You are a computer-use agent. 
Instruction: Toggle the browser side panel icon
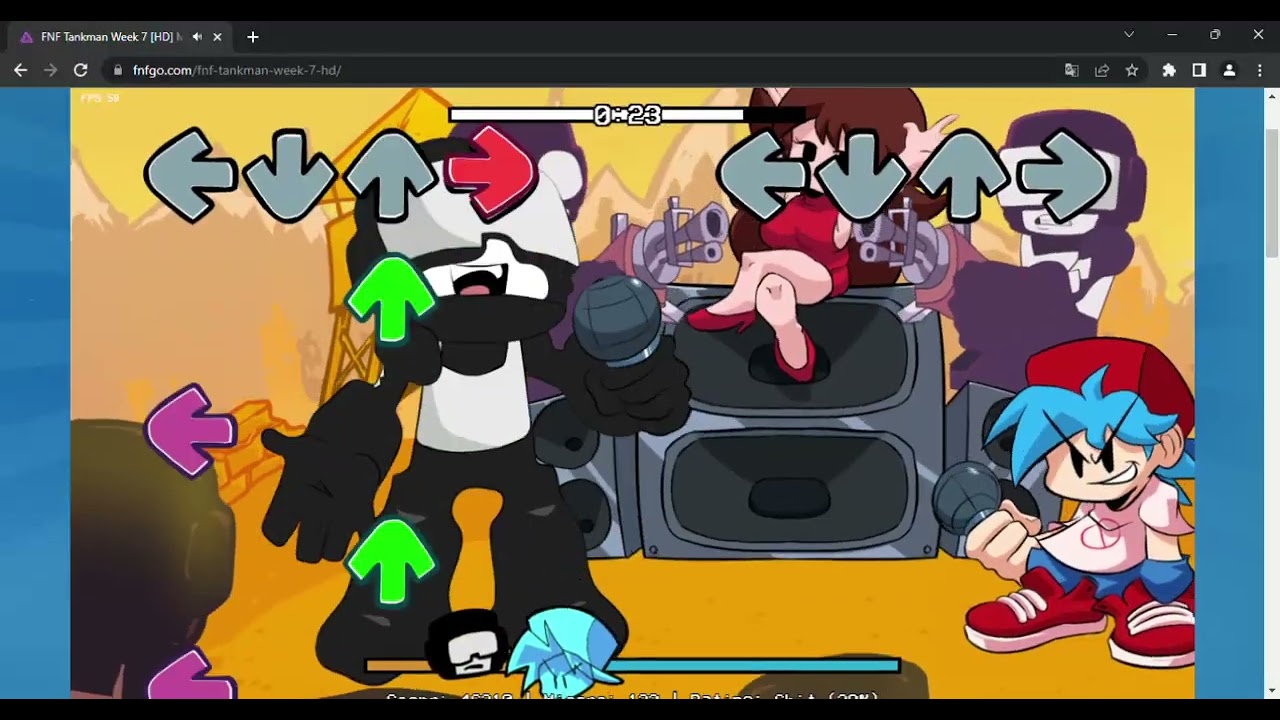click(x=1199, y=70)
